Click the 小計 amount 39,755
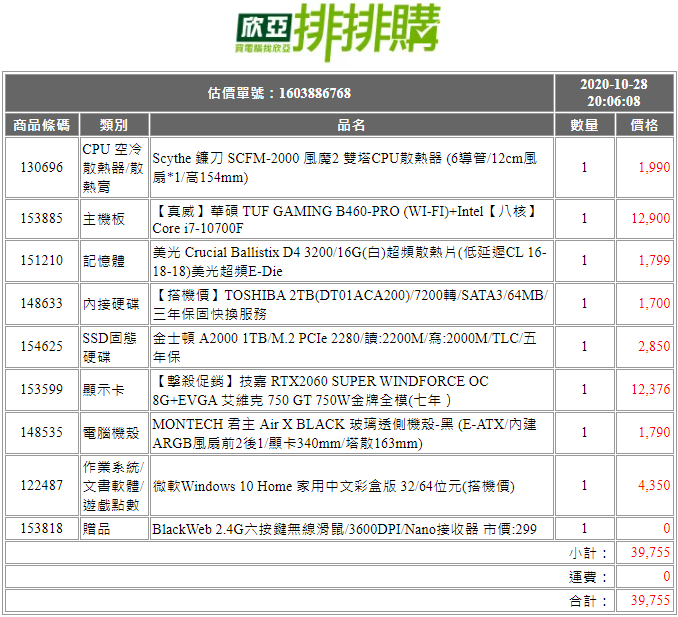Screen dimensions: 678x617 coord(651,553)
